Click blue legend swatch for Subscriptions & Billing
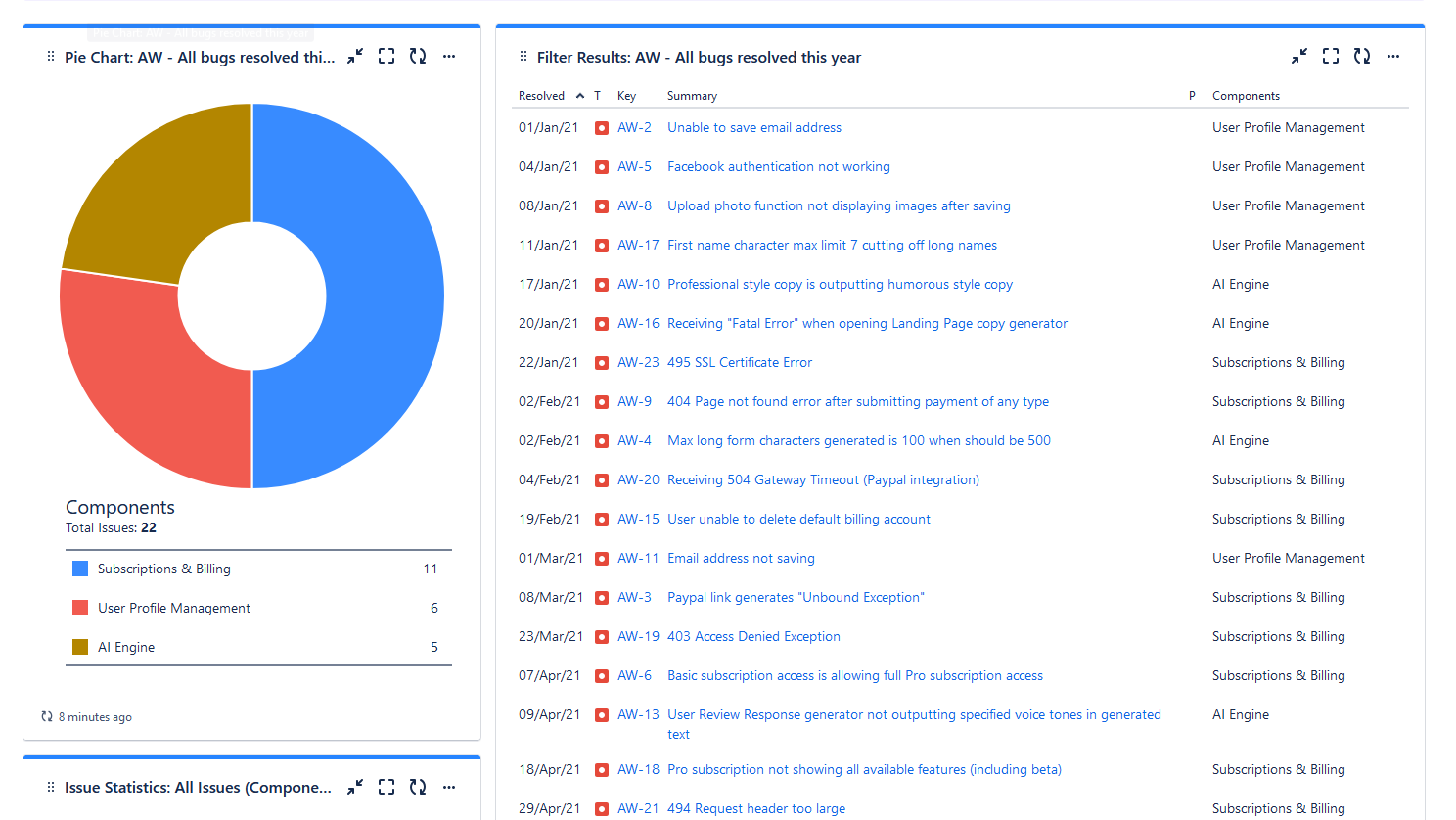 click(80, 569)
